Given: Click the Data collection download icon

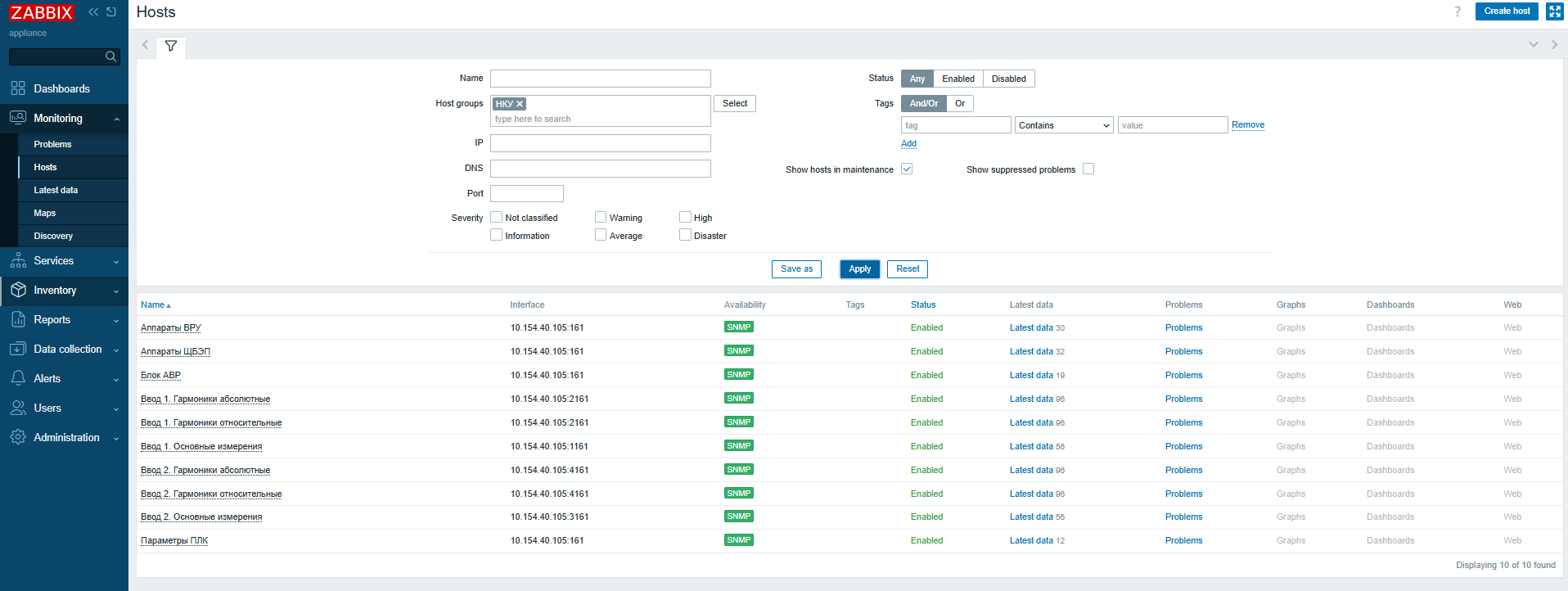Looking at the screenshot, I should [x=18, y=349].
